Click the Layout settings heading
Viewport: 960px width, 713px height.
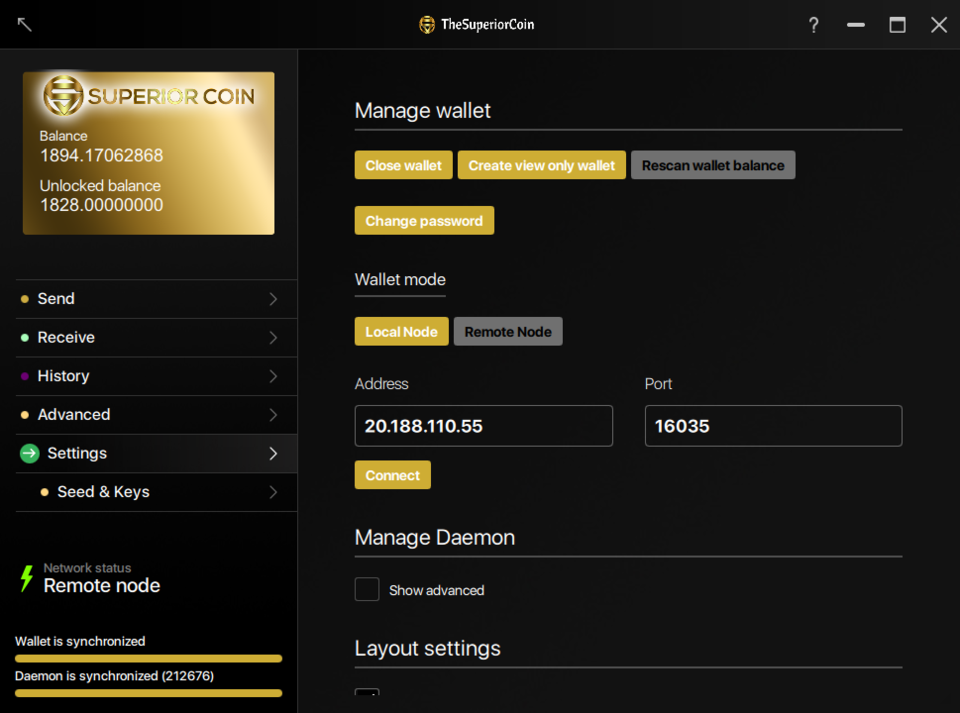tap(427, 648)
